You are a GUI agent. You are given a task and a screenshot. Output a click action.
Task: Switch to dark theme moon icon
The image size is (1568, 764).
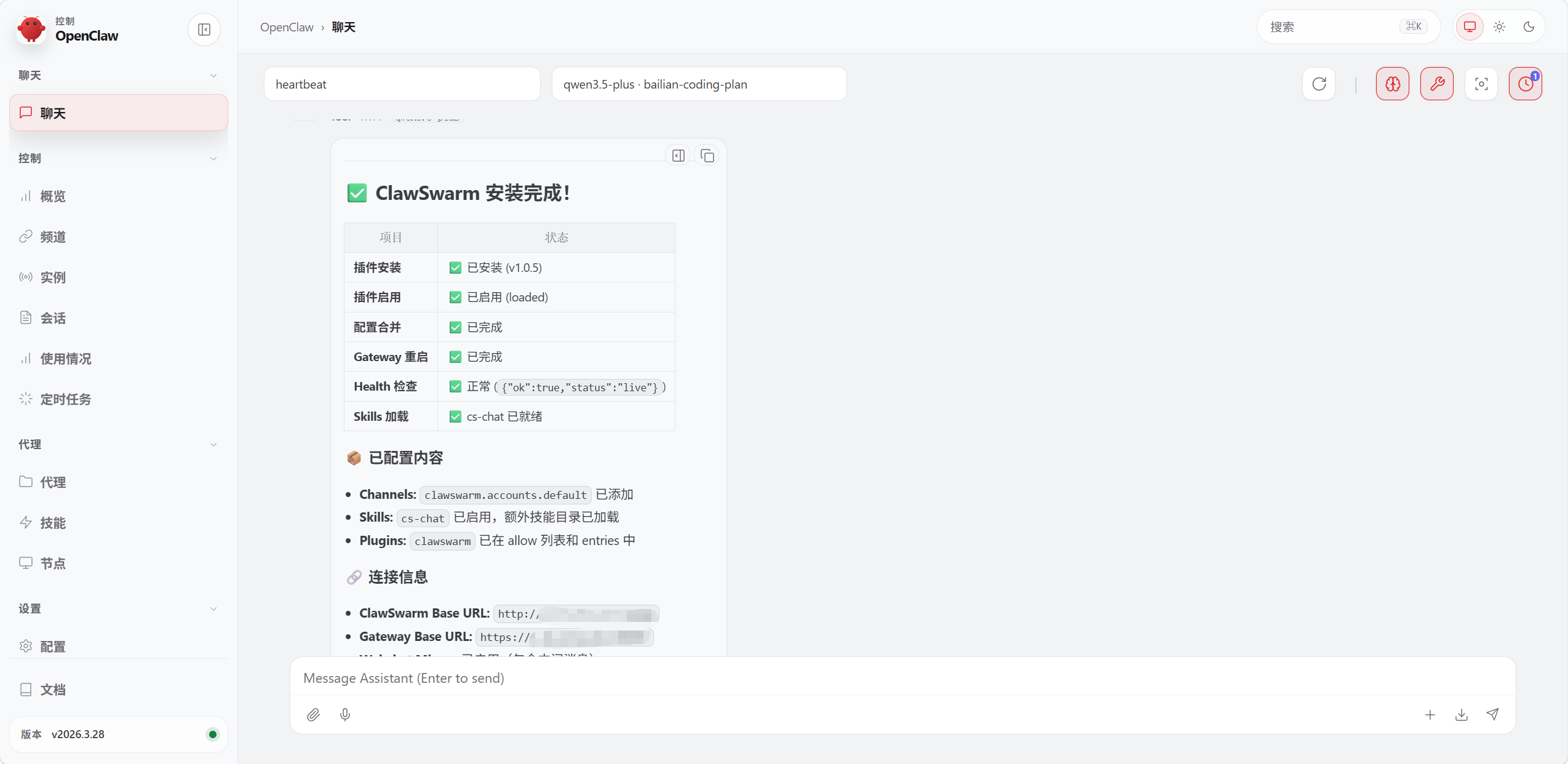(x=1529, y=27)
